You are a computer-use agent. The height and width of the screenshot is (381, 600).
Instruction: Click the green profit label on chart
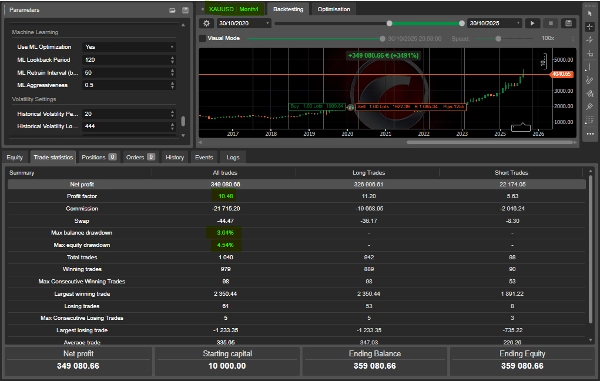[x=383, y=56]
